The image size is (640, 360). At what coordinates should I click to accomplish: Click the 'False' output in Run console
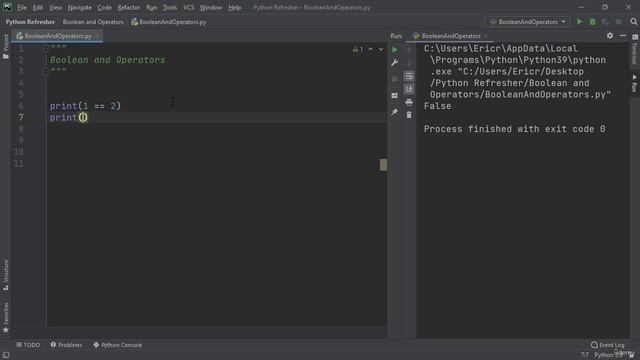click(x=438, y=106)
